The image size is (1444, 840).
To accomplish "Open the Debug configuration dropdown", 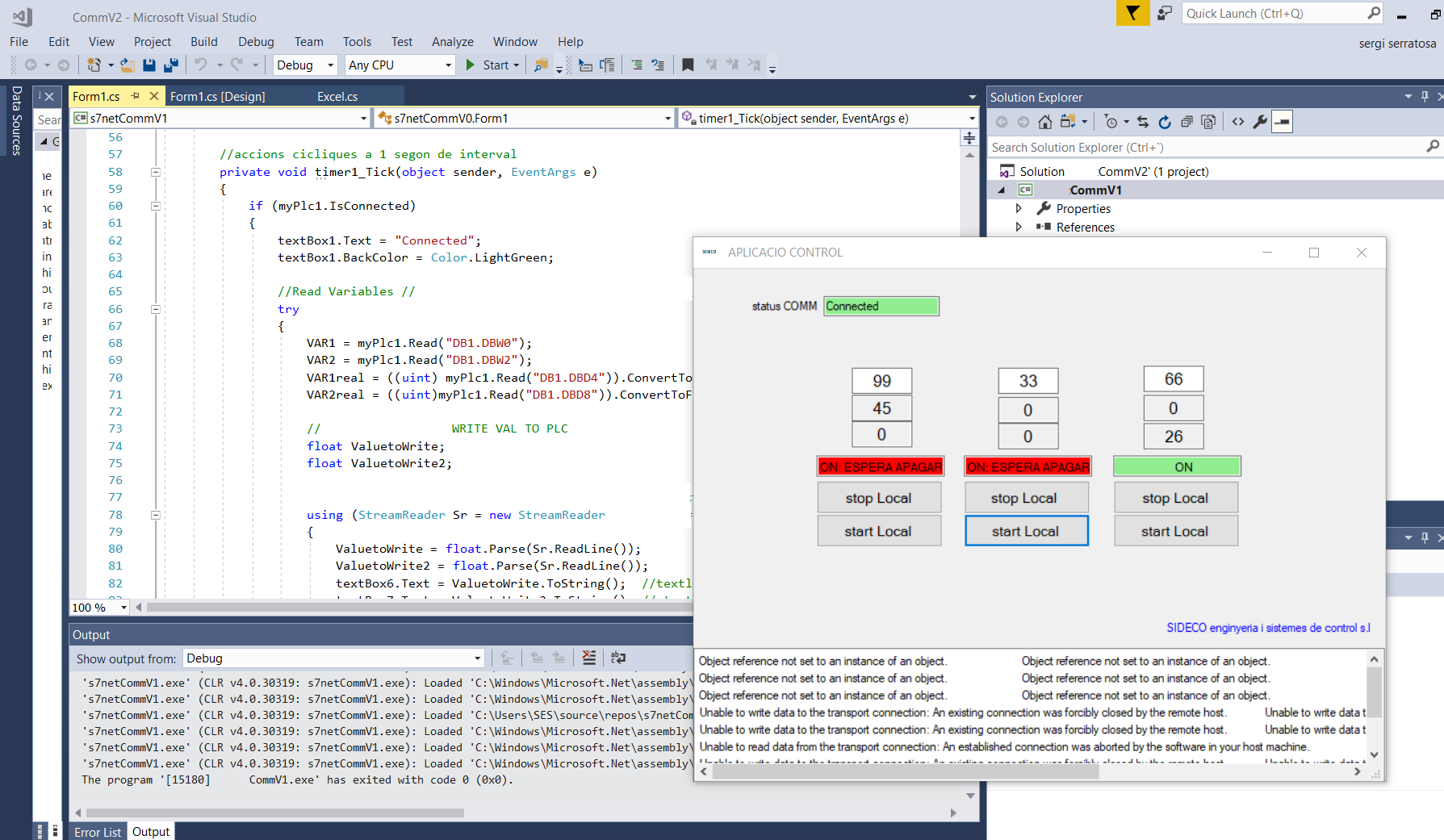I will pos(306,65).
